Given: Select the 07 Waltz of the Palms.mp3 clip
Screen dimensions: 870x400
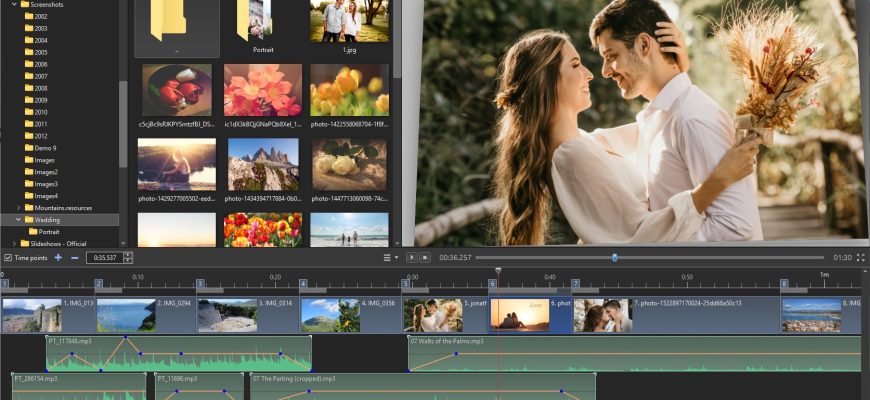Looking at the screenshot, I should (x=634, y=354).
